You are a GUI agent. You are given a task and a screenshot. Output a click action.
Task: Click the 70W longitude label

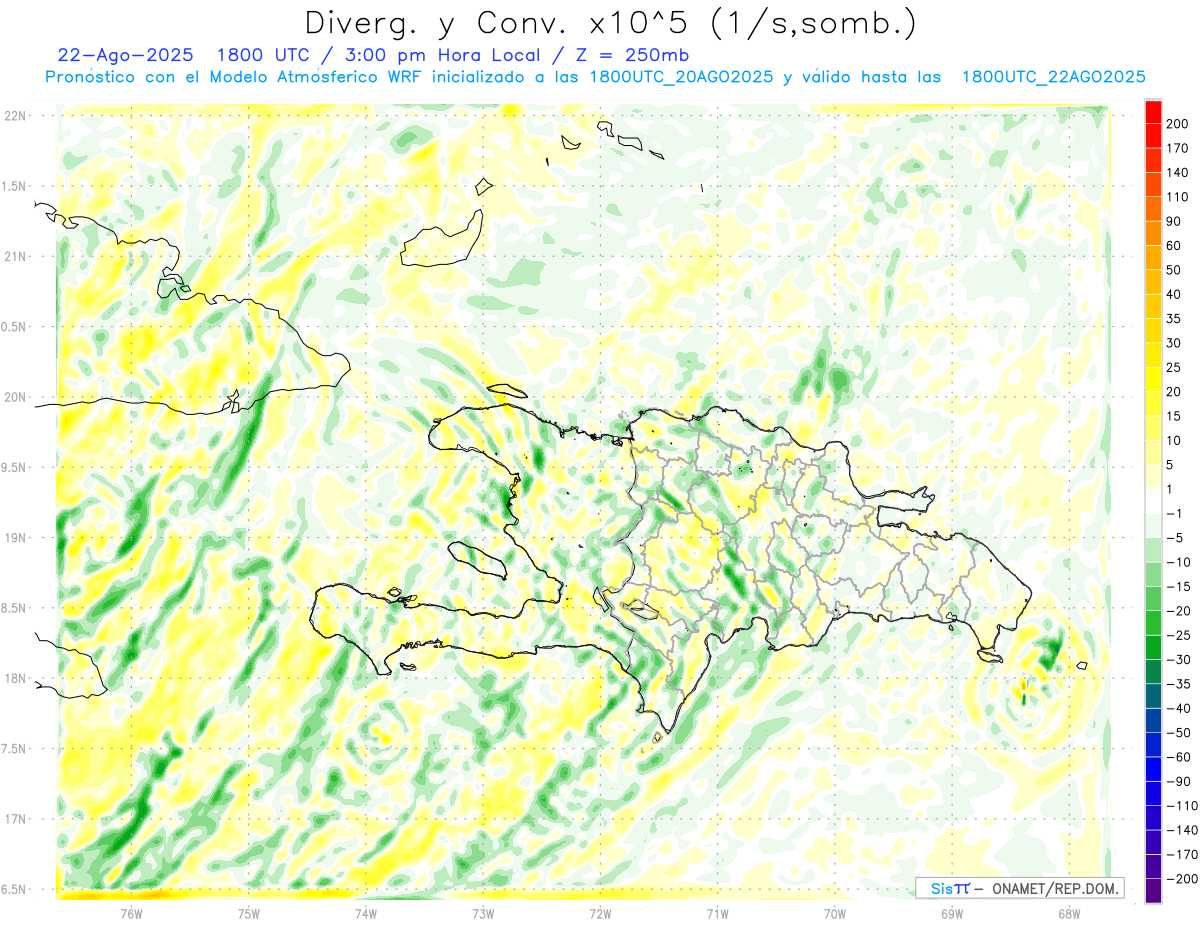835,913
